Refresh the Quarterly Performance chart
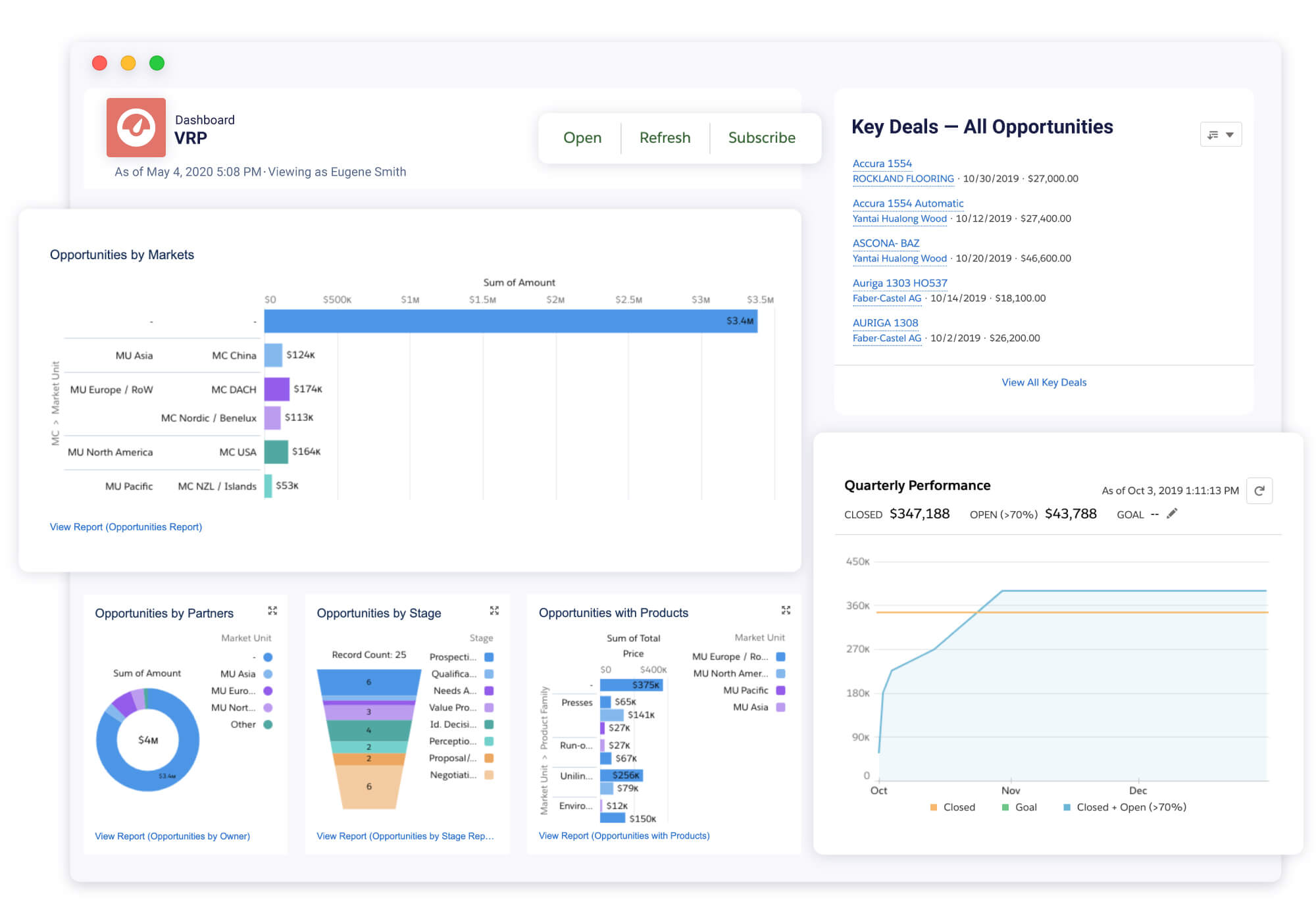The width and height of the screenshot is (1316, 921). pyautogui.click(x=1259, y=491)
